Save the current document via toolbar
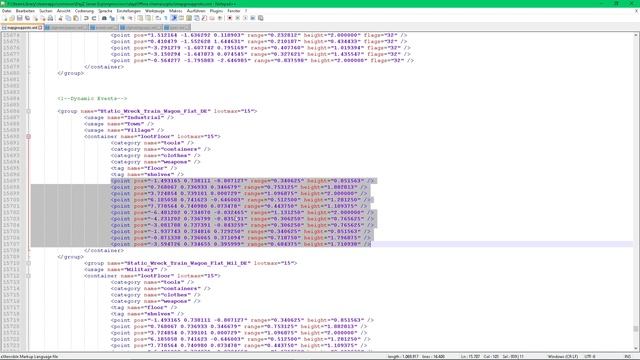The width and height of the screenshot is (640, 360). (20, 18)
